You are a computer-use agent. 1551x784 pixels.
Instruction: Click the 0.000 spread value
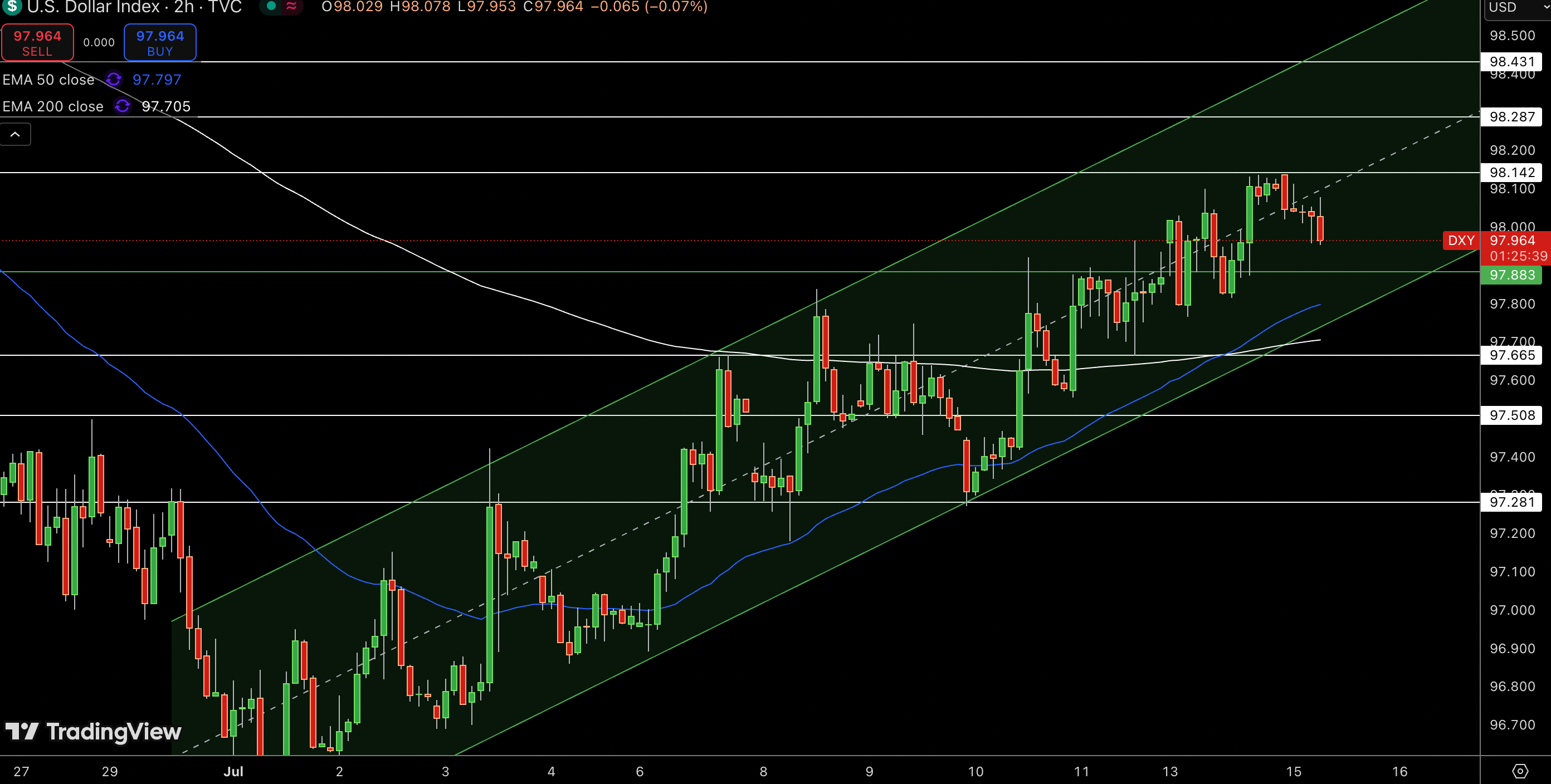(x=99, y=43)
